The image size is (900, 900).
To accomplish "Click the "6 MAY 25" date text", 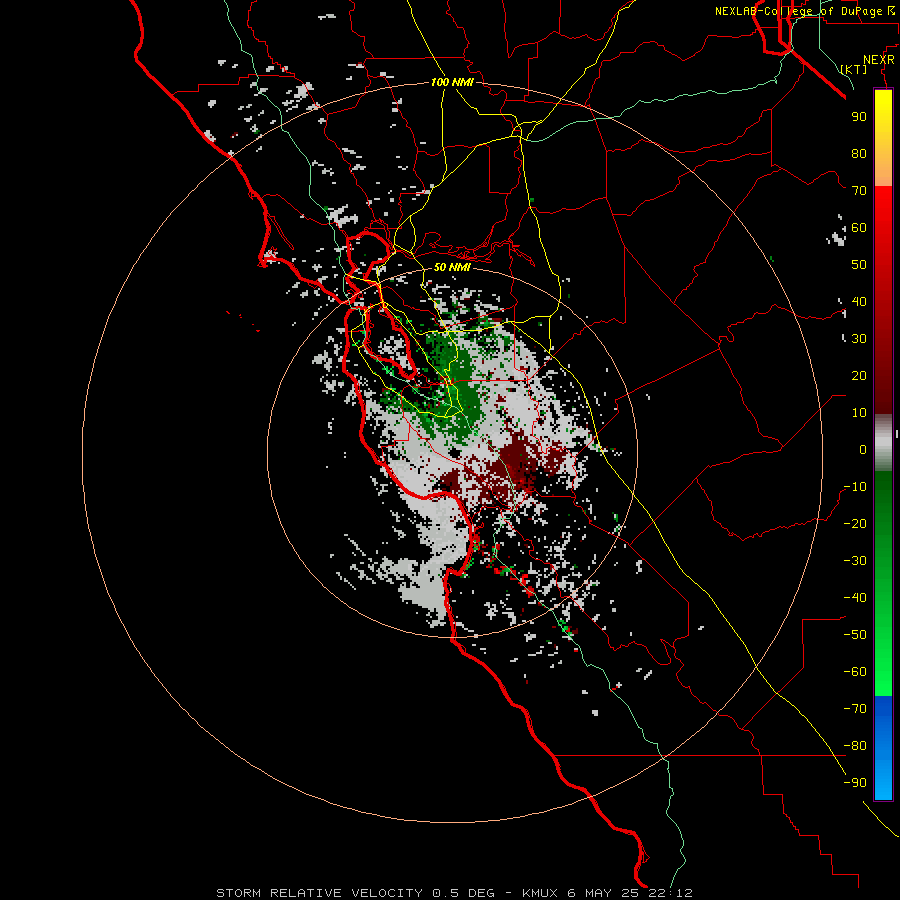I will pyautogui.click(x=603, y=893).
